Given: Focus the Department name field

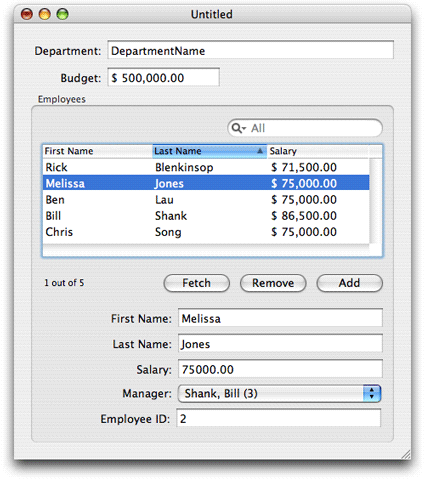Looking at the screenshot, I should (250, 51).
